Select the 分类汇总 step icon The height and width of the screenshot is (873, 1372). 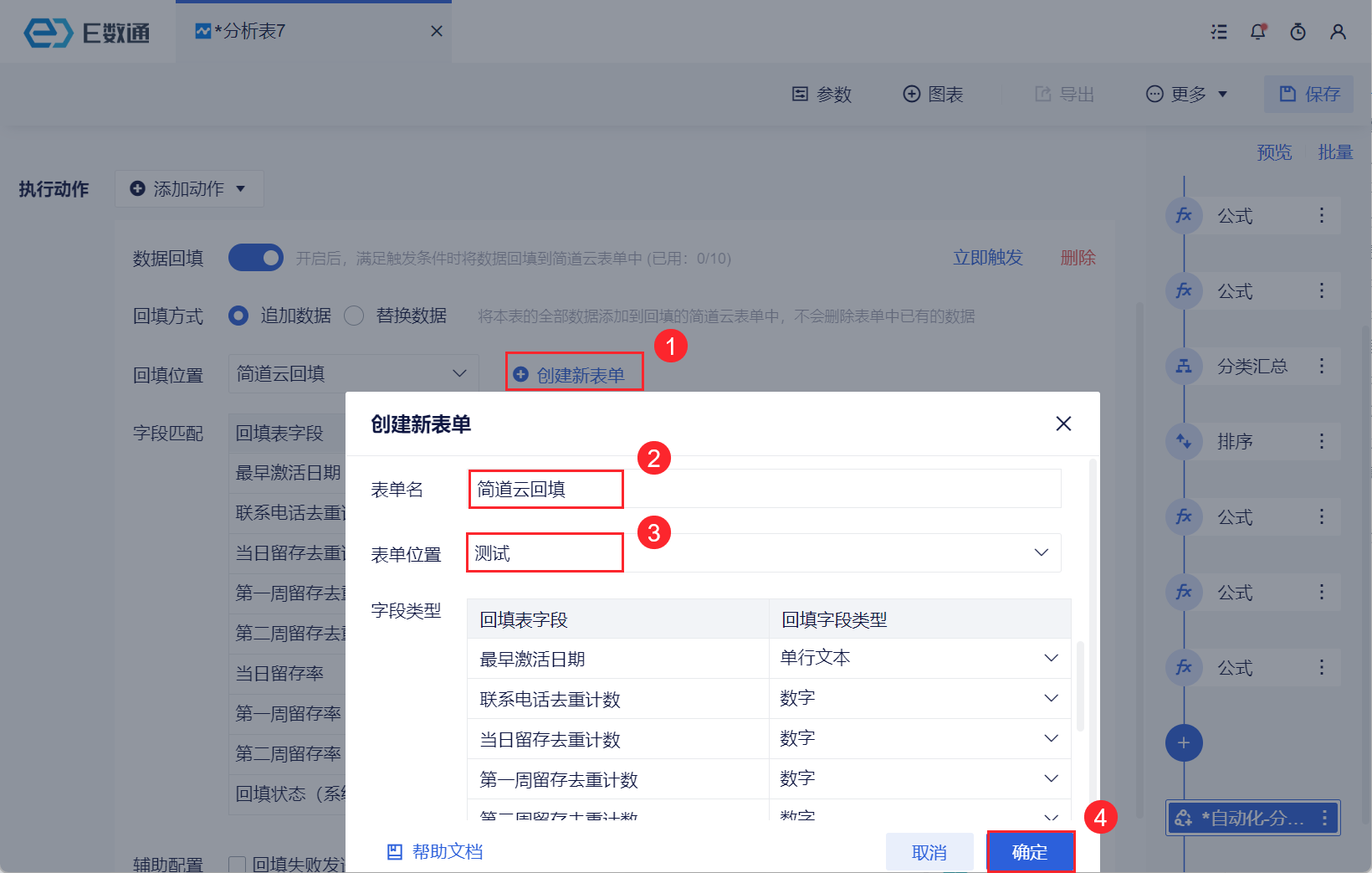pyautogui.click(x=1184, y=367)
